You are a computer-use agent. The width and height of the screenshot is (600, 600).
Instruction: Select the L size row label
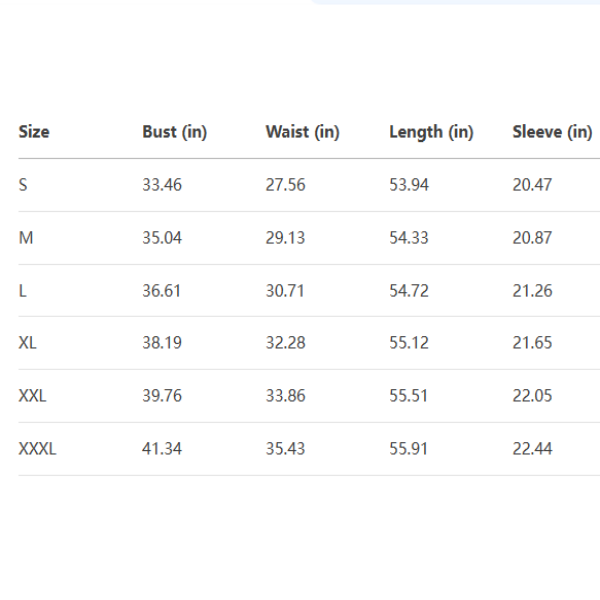(23, 291)
